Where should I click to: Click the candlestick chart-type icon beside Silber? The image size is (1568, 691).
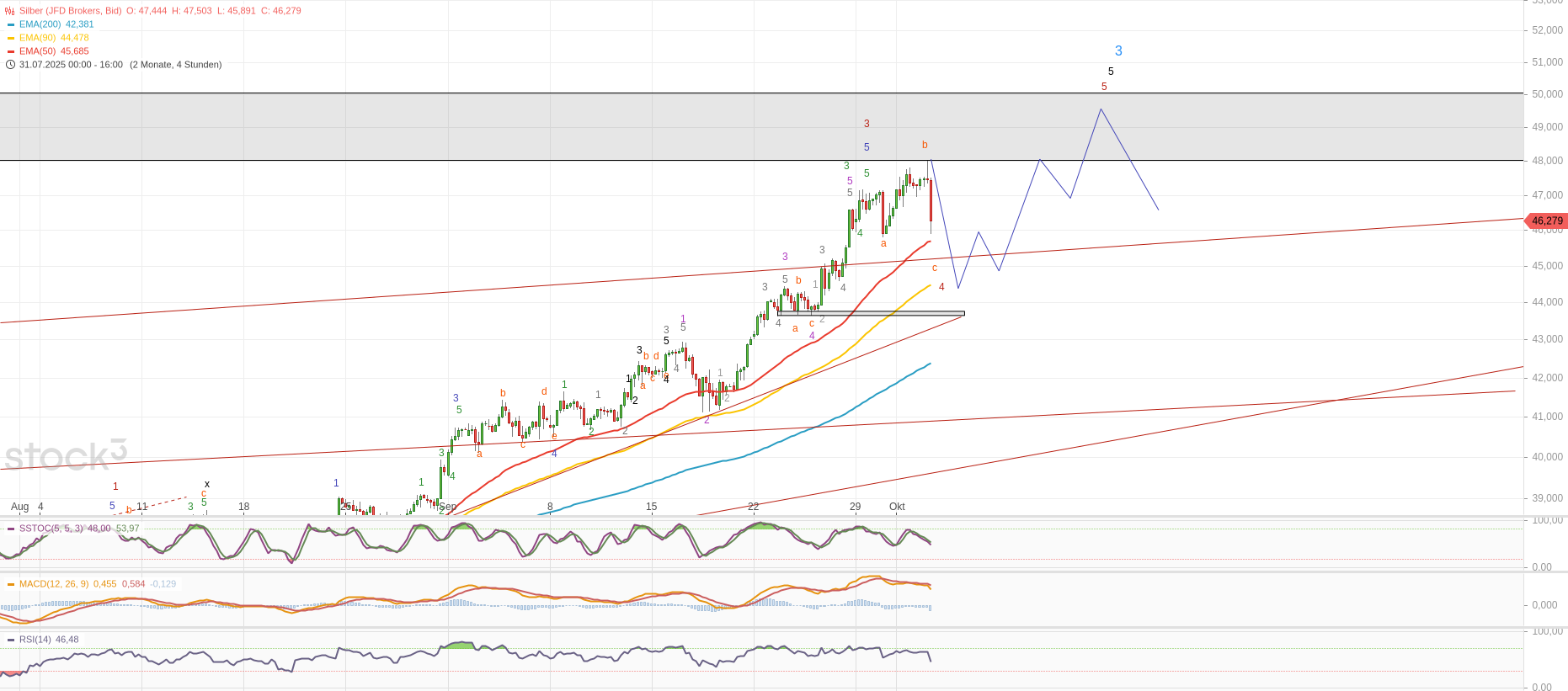click(x=10, y=11)
